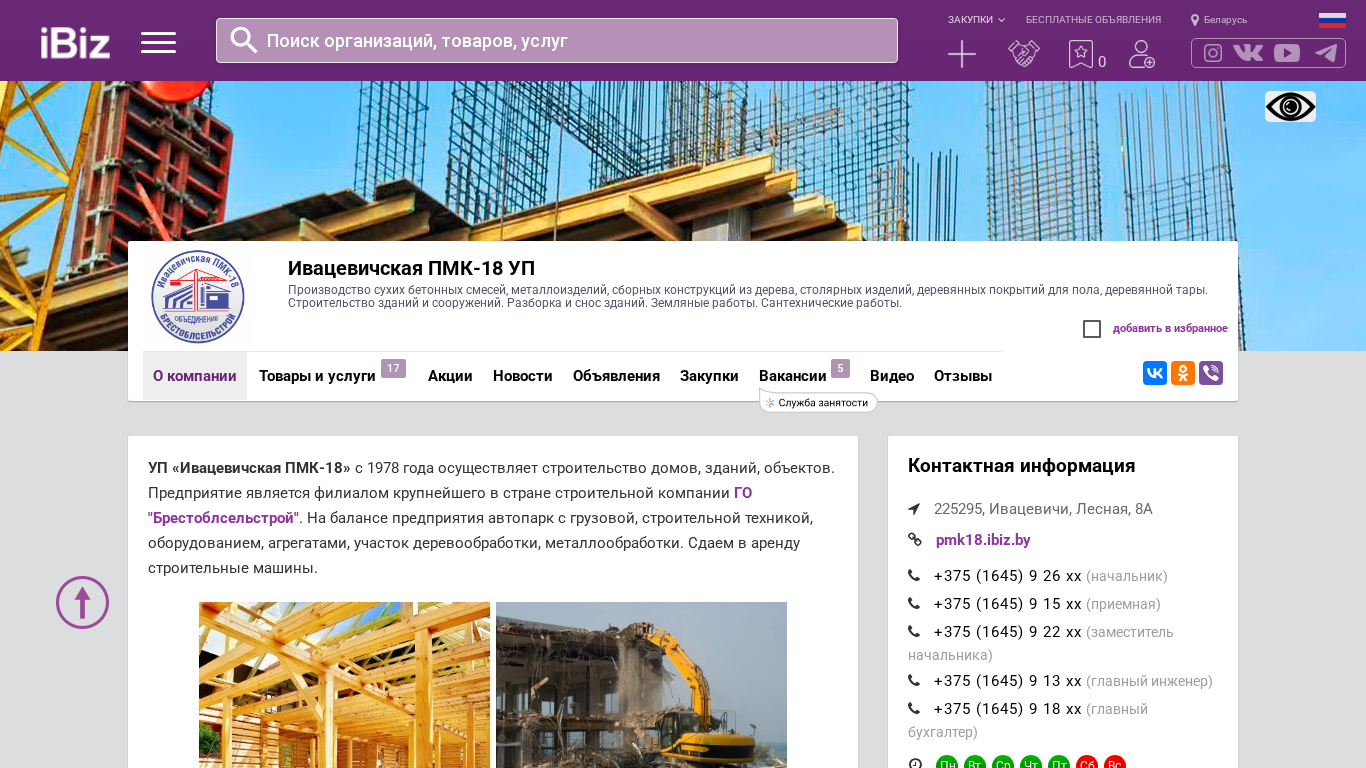The image size is (1366, 768).
Task: Click the company title Ивацевичская ПМК-18 УП
Action: pyautogui.click(x=411, y=268)
